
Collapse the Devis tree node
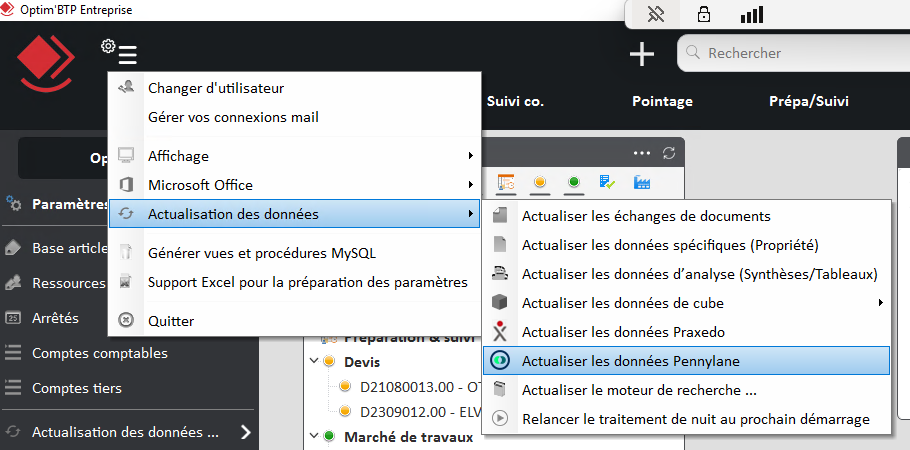(x=314, y=361)
